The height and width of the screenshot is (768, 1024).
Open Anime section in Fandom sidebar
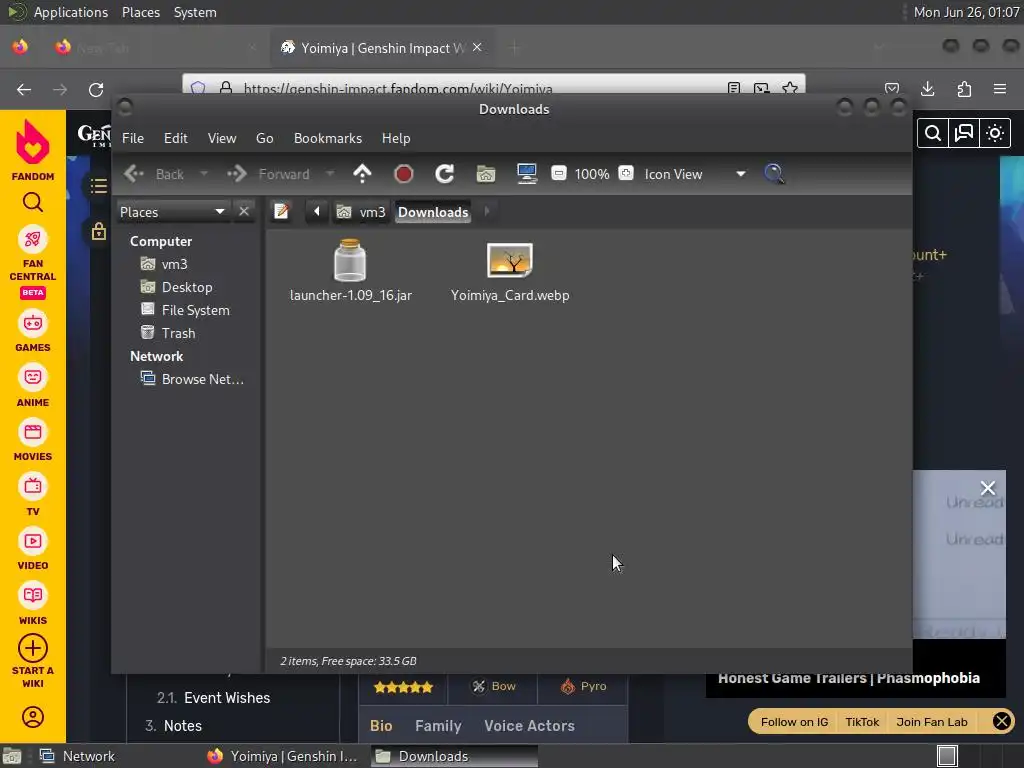tap(33, 387)
